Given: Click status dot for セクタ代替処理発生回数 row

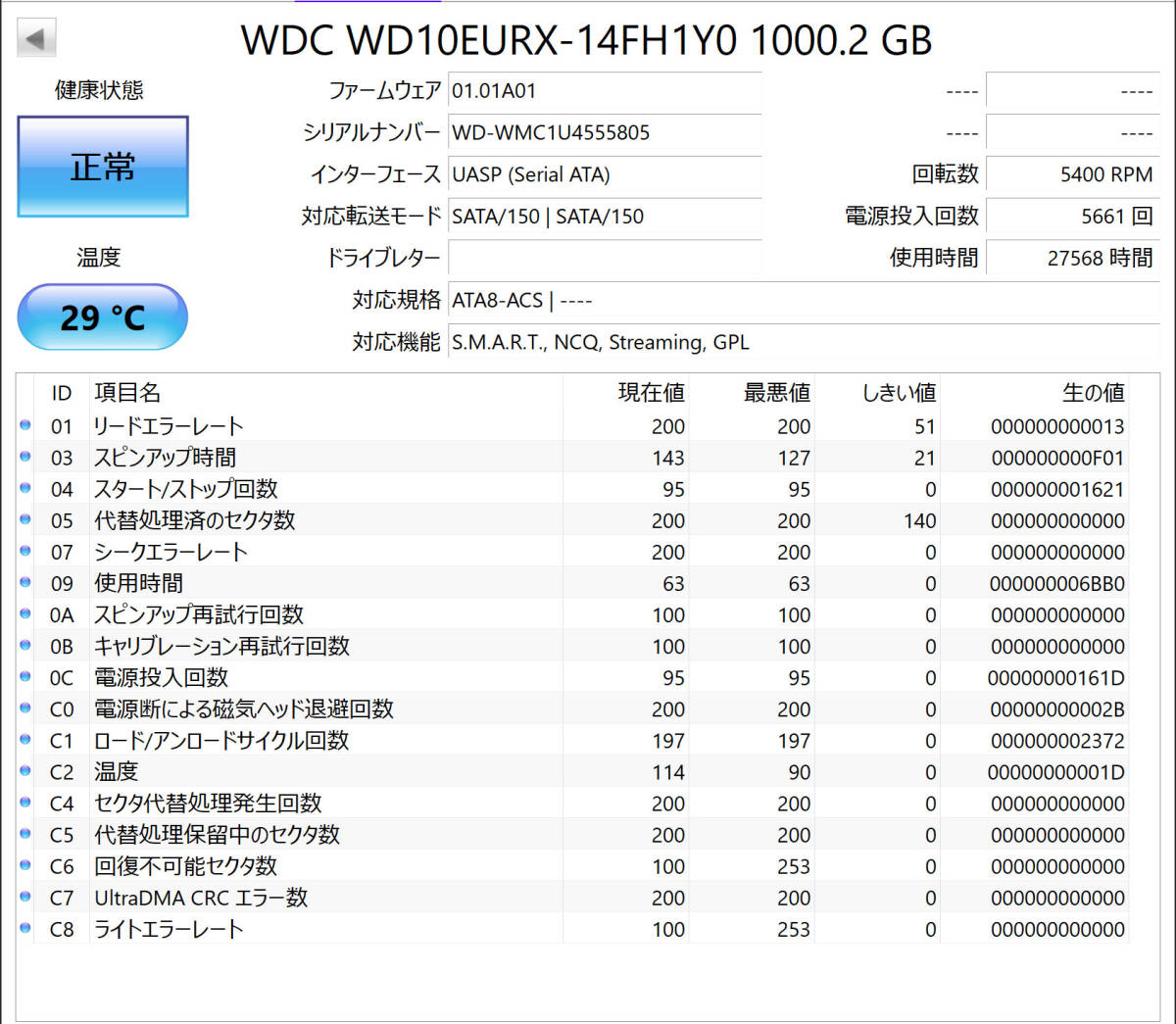Looking at the screenshot, I should pyautogui.click(x=25, y=802).
